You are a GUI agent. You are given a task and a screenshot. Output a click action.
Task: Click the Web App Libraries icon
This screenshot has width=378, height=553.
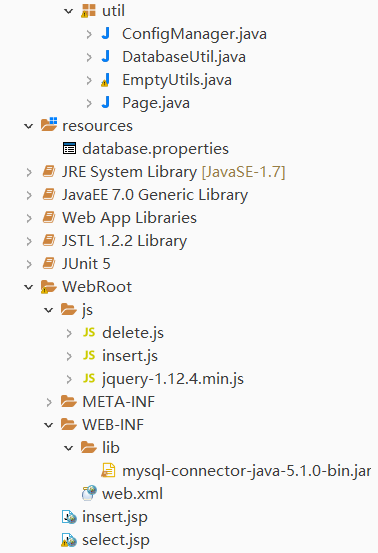[49, 218]
